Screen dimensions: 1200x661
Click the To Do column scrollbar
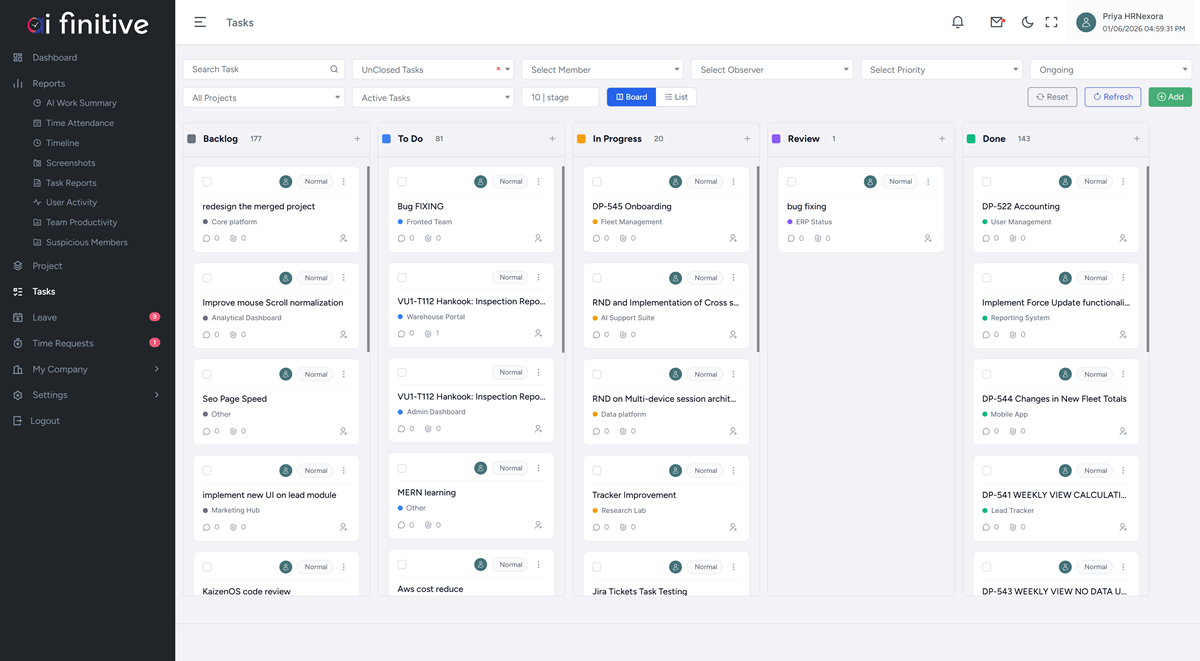(x=564, y=259)
